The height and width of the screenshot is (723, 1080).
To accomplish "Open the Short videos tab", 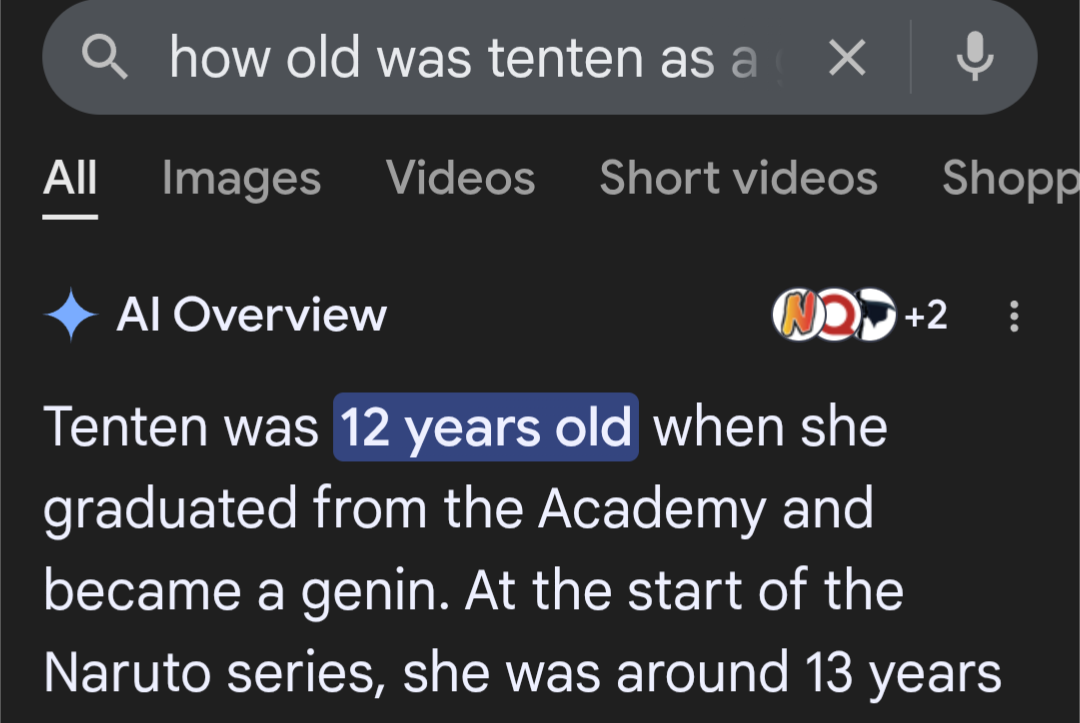I will coord(738,179).
